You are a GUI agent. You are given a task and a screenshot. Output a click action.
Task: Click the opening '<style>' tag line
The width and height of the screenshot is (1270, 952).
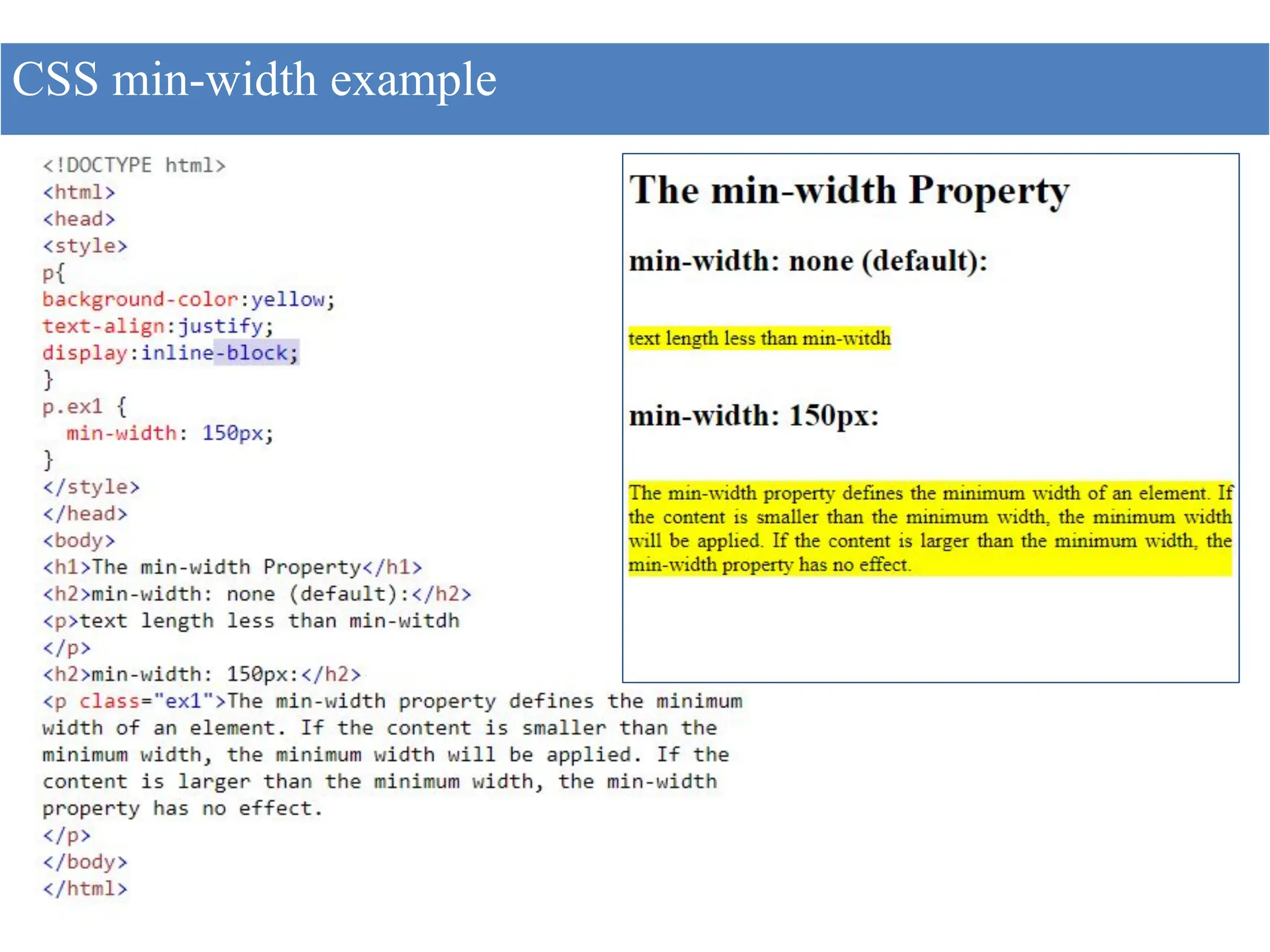(85, 246)
